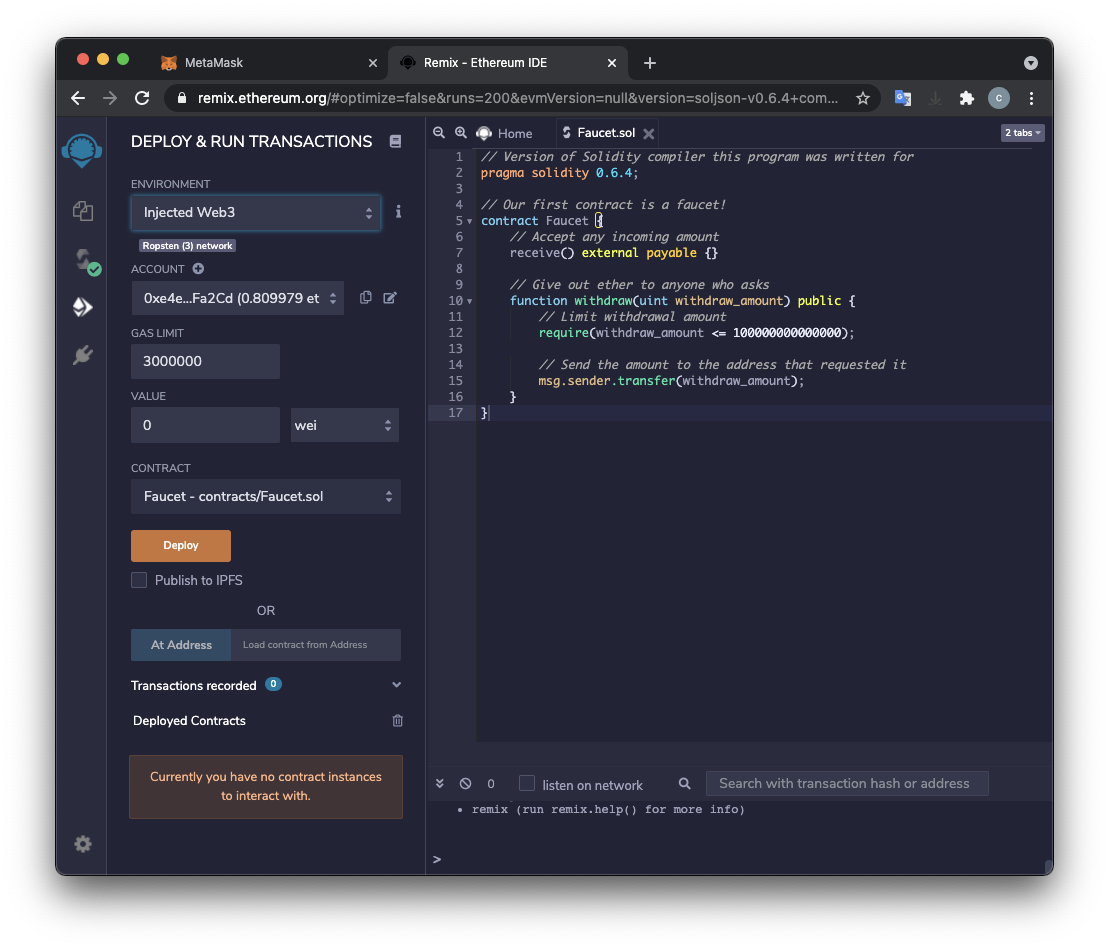
Task: Copy account address to clipboard
Action: [366, 298]
